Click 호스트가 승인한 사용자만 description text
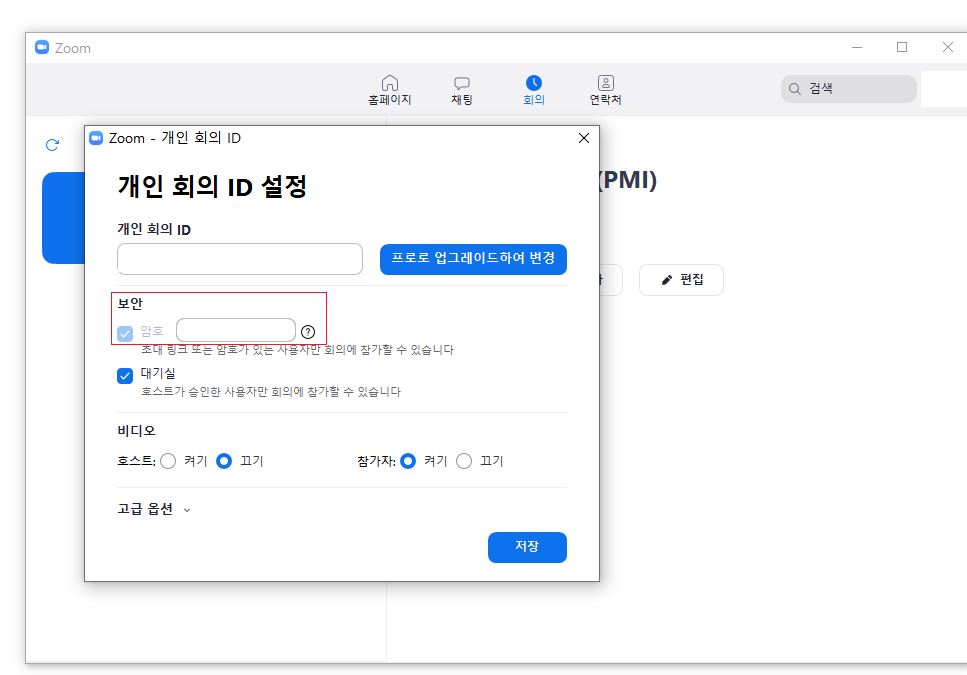The height and width of the screenshot is (675, 967). pos(271,392)
